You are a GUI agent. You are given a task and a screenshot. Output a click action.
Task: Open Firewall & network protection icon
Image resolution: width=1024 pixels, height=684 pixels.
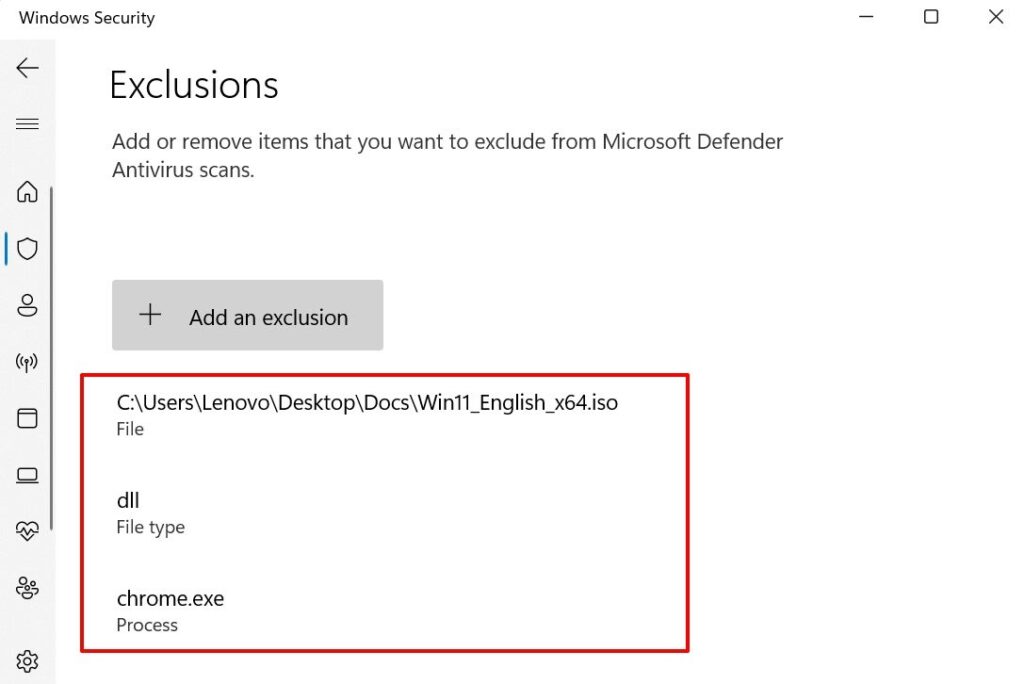27,361
